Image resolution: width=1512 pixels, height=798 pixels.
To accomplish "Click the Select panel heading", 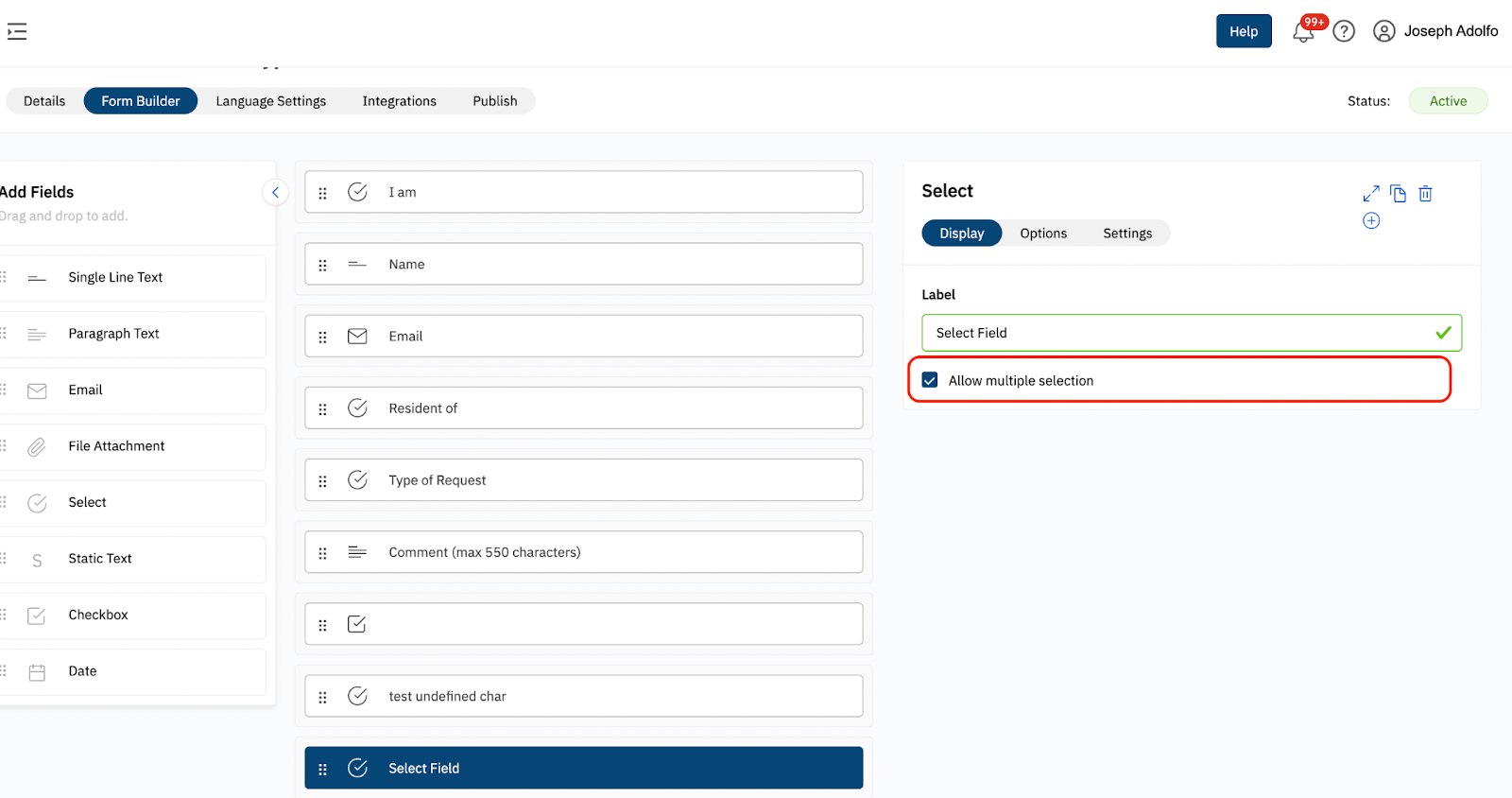I will (x=947, y=191).
